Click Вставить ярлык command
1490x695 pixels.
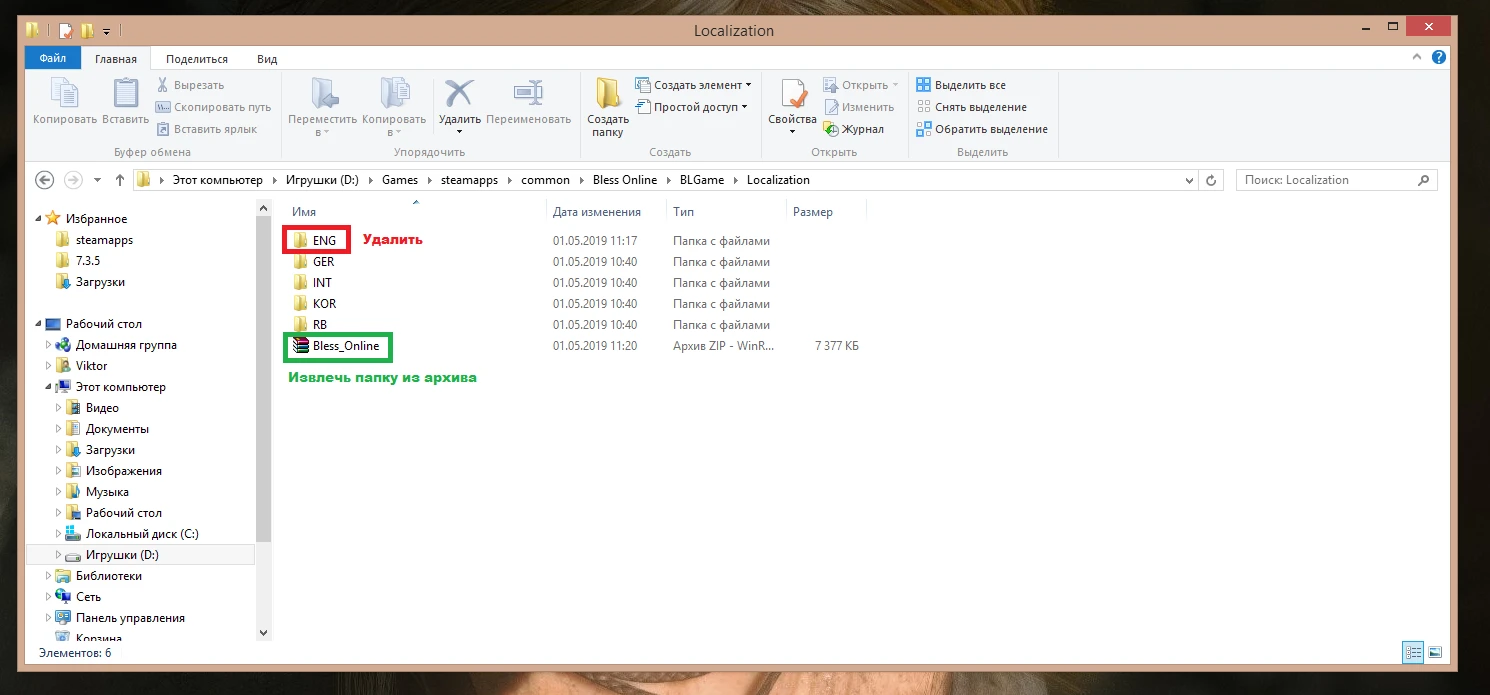[206, 129]
